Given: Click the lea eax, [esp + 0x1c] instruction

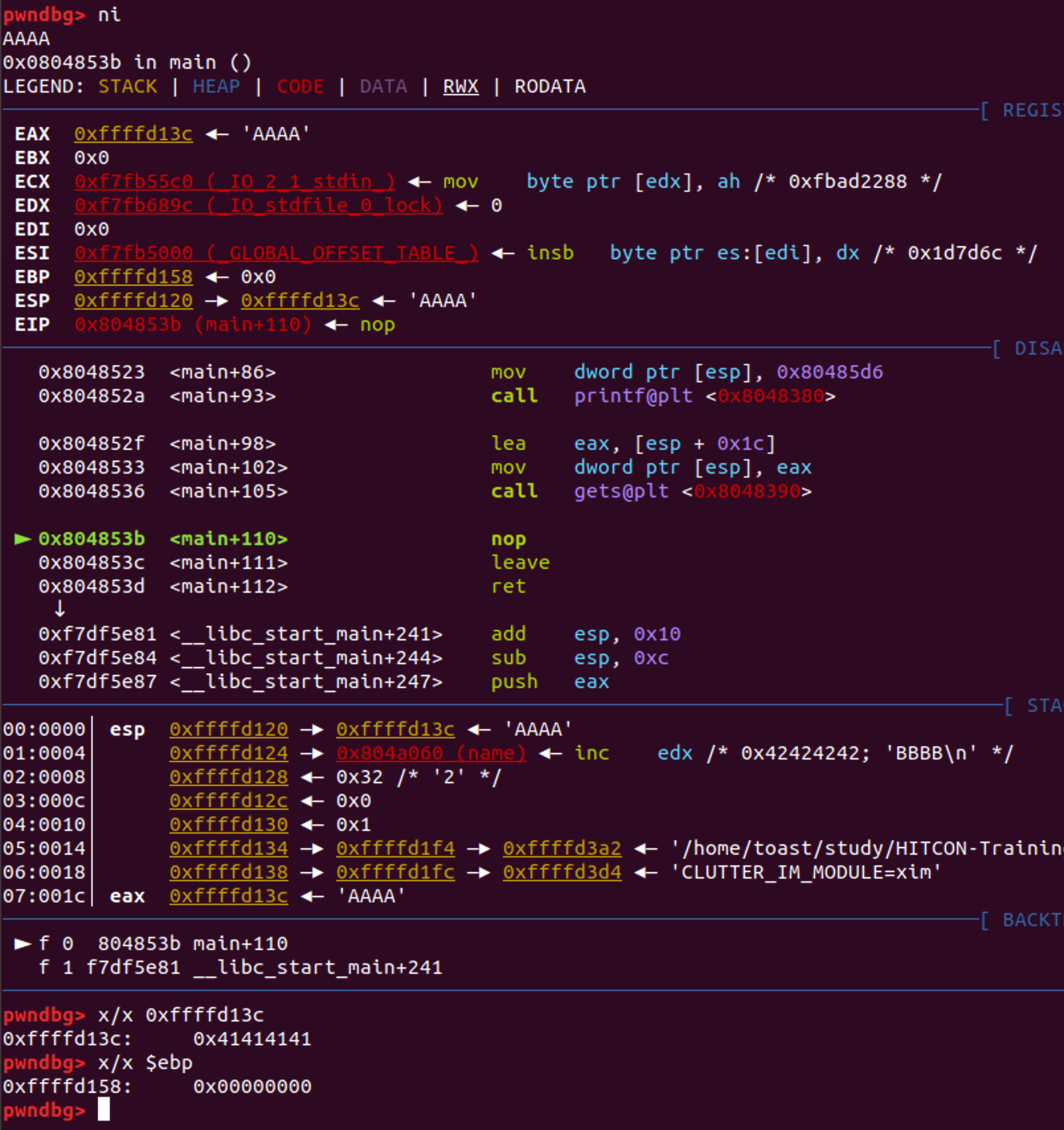Looking at the screenshot, I should (x=633, y=443).
